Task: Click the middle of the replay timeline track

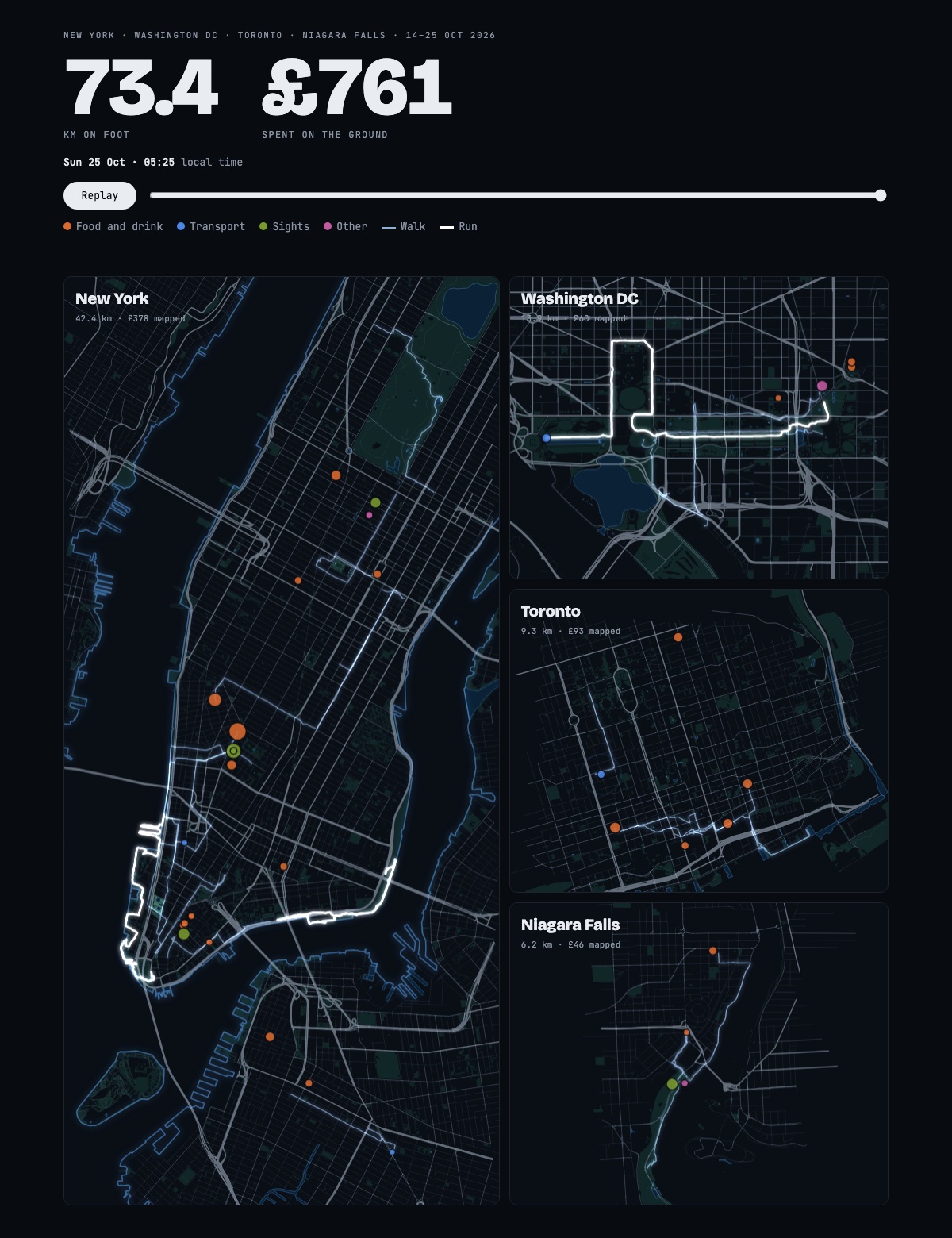Action: pyautogui.click(x=516, y=195)
